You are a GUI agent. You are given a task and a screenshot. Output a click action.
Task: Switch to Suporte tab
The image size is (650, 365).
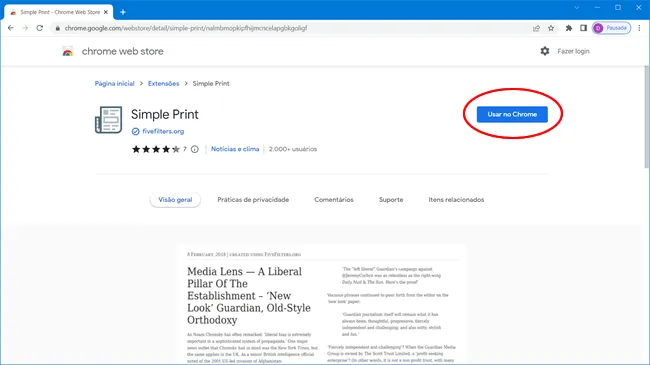pyautogui.click(x=391, y=200)
